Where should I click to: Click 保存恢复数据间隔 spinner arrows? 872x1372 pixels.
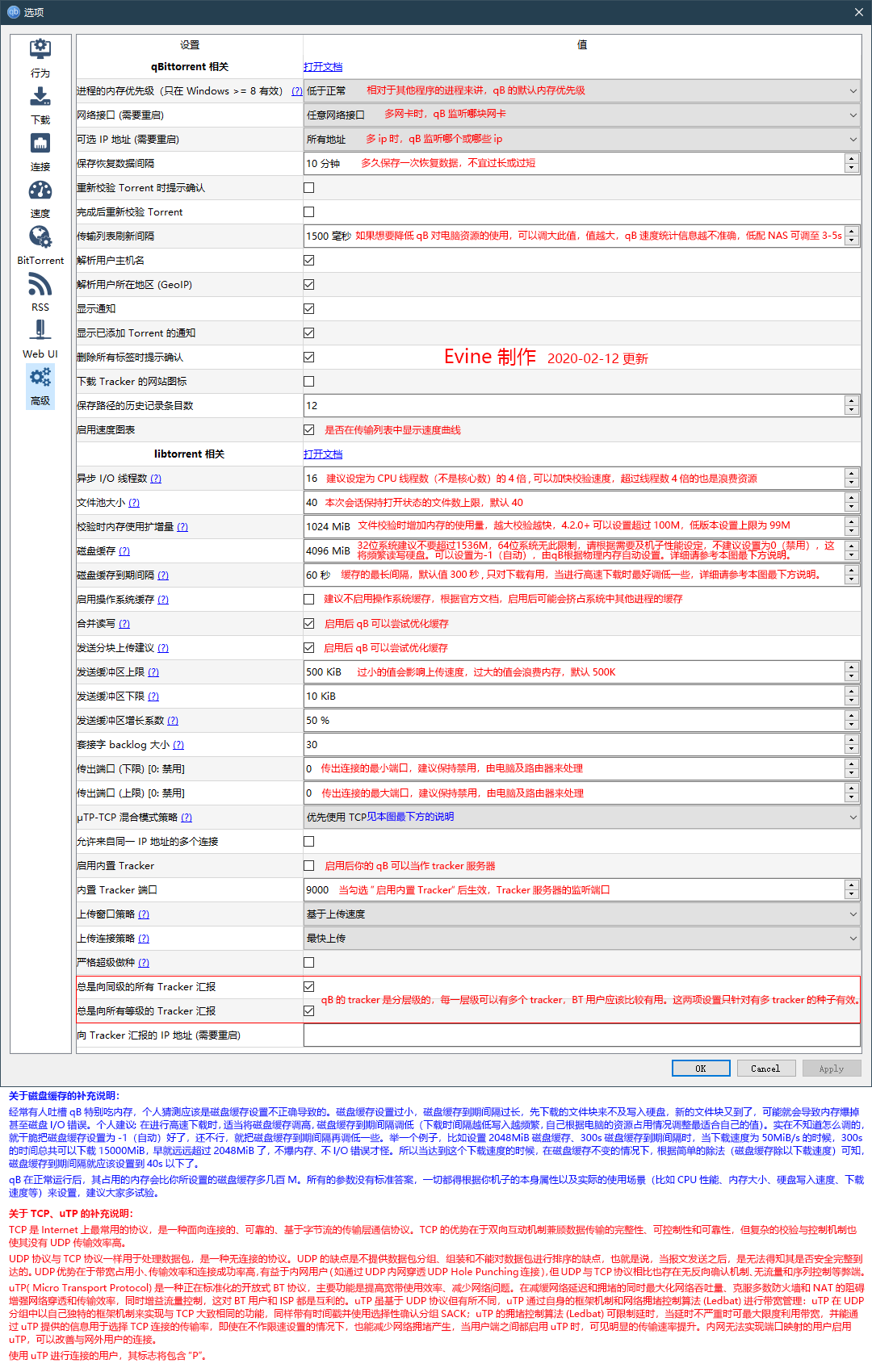(851, 163)
